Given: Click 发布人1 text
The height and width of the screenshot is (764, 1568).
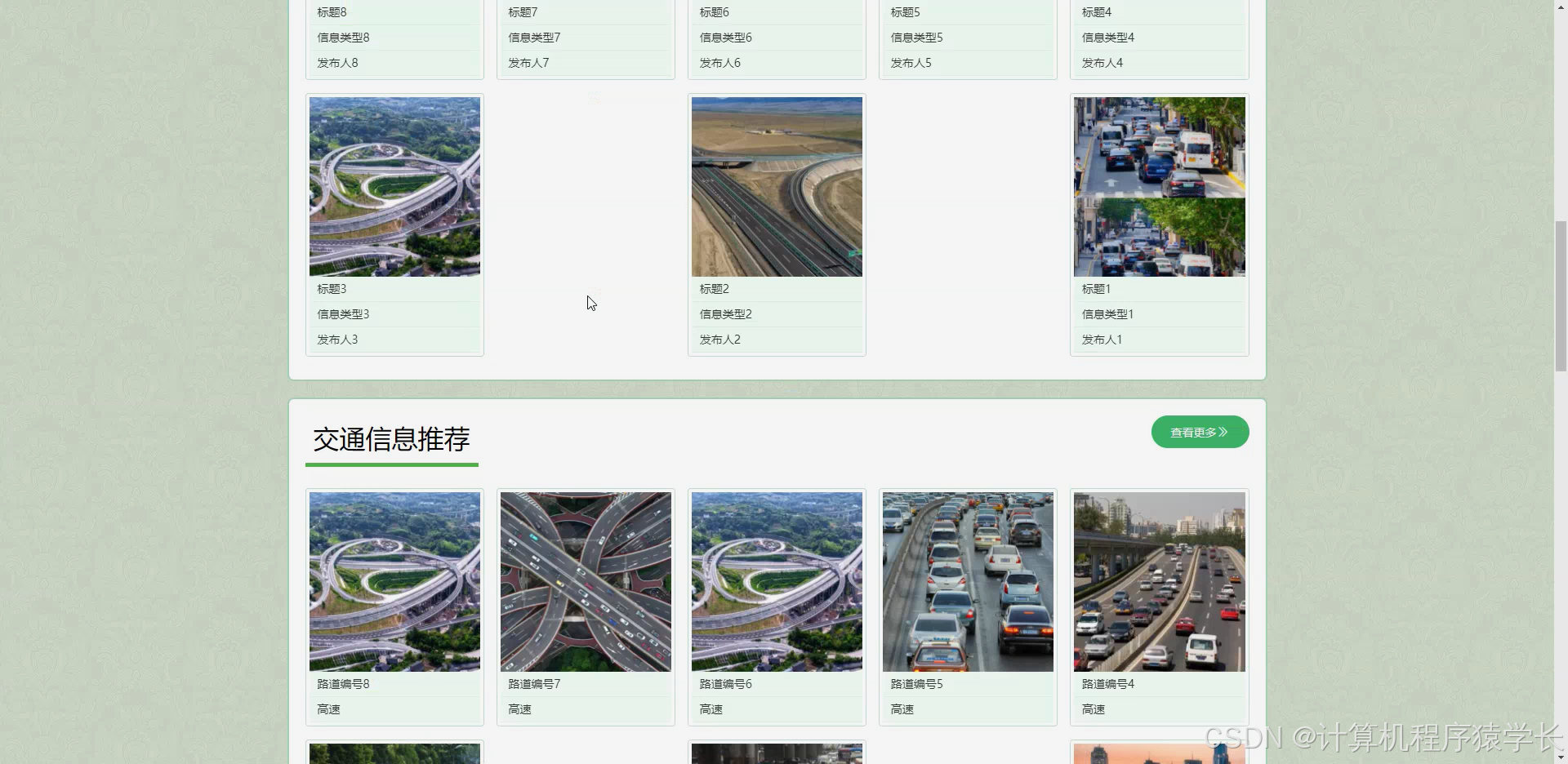Looking at the screenshot, I should 1102,340.
